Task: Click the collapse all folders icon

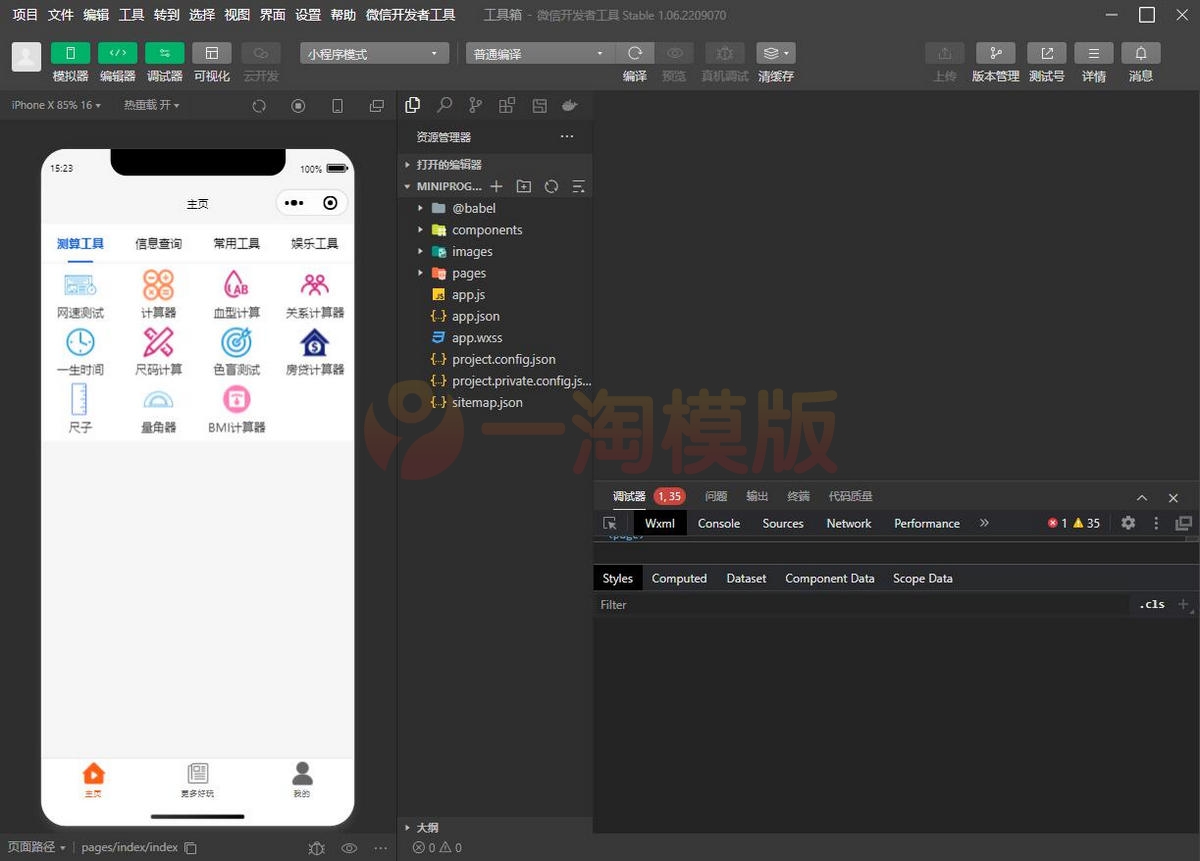Action: pyautogui.click(x=578, y=186)
